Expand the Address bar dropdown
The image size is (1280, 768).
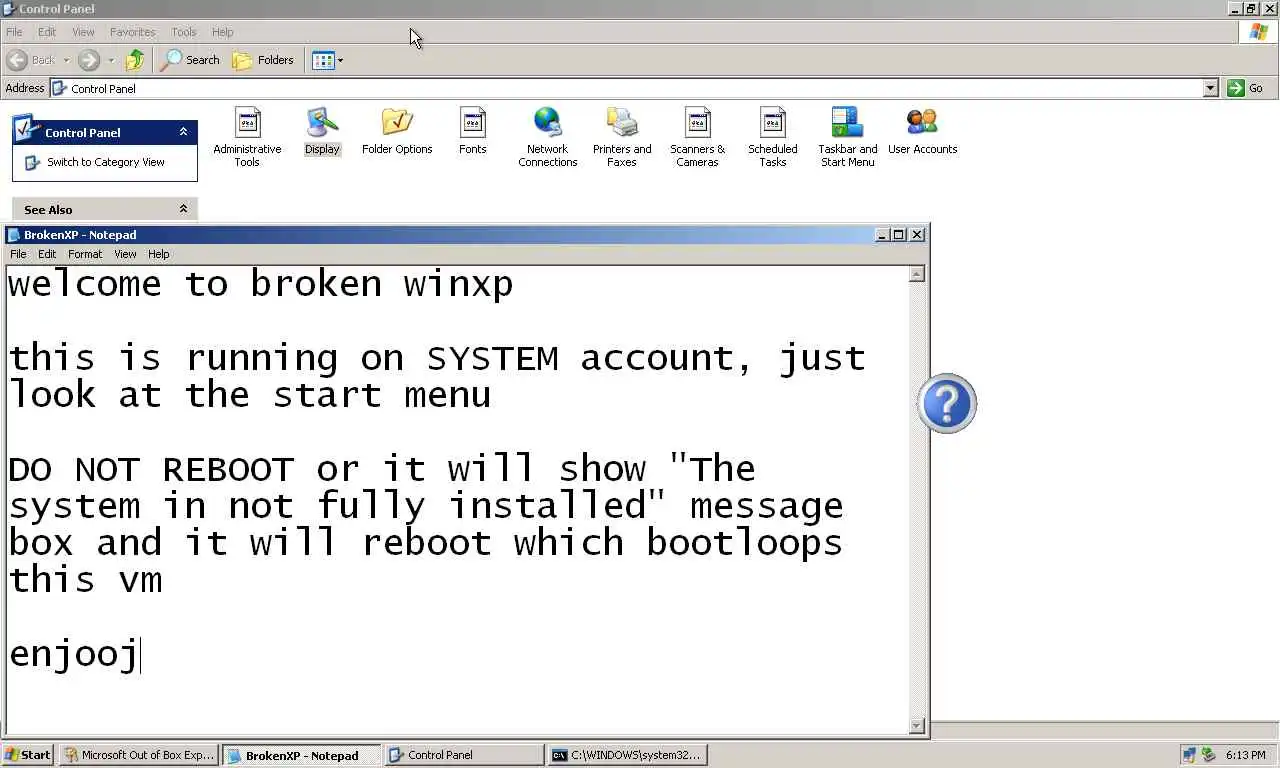(x=1210, y=88)
